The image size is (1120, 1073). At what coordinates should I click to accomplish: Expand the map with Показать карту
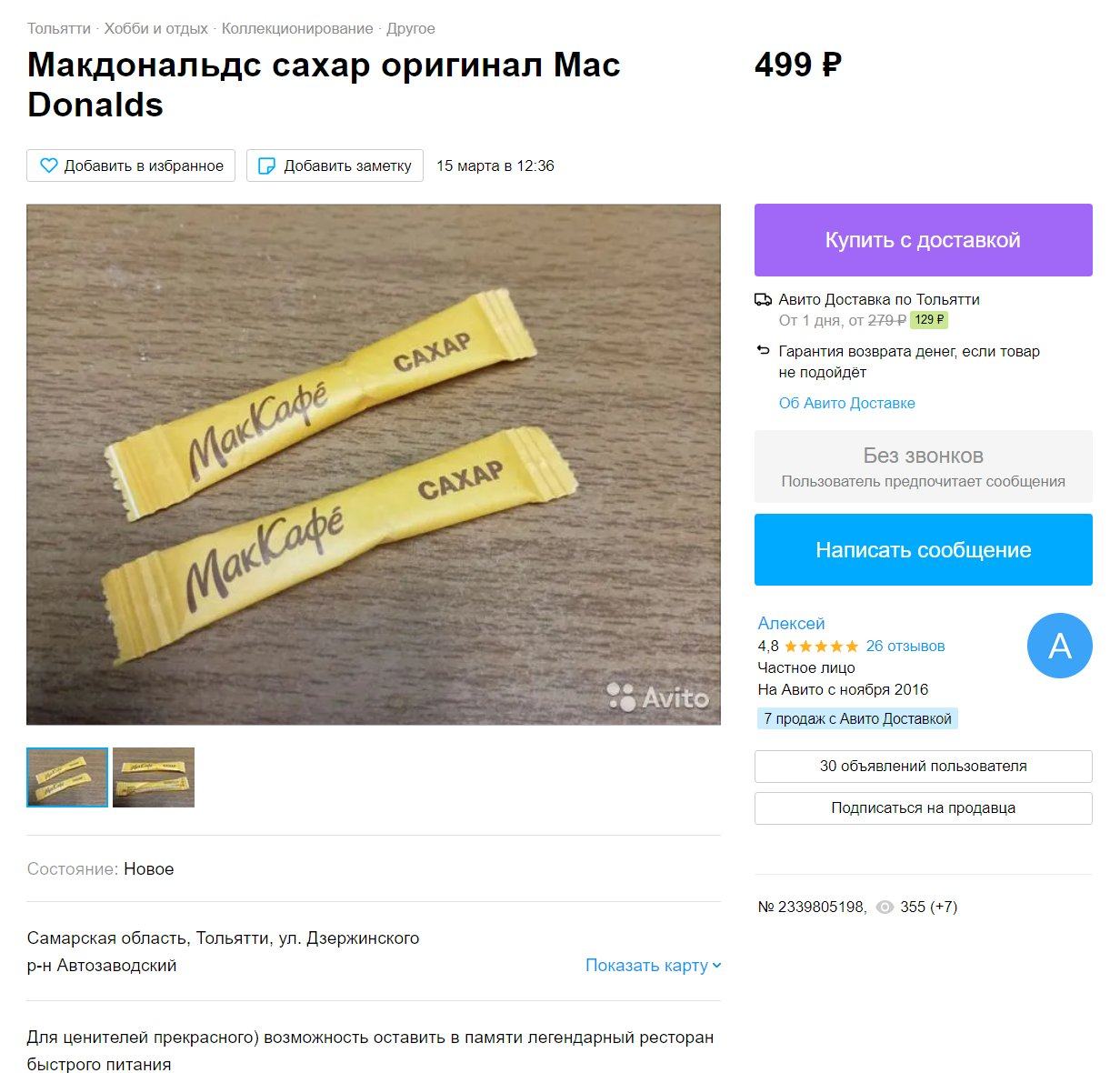click(646, 965)
